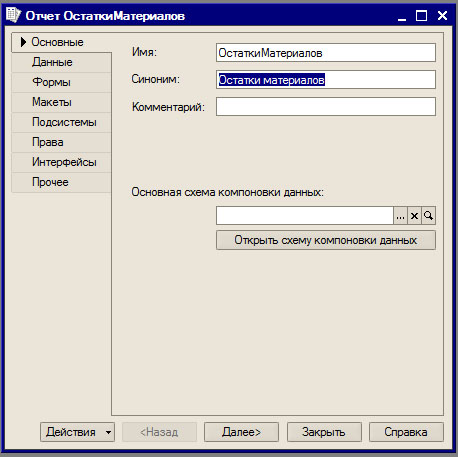Click the window title Отчет ОстаткиМатериалов

pyautogui.click(x=105, y=16)
